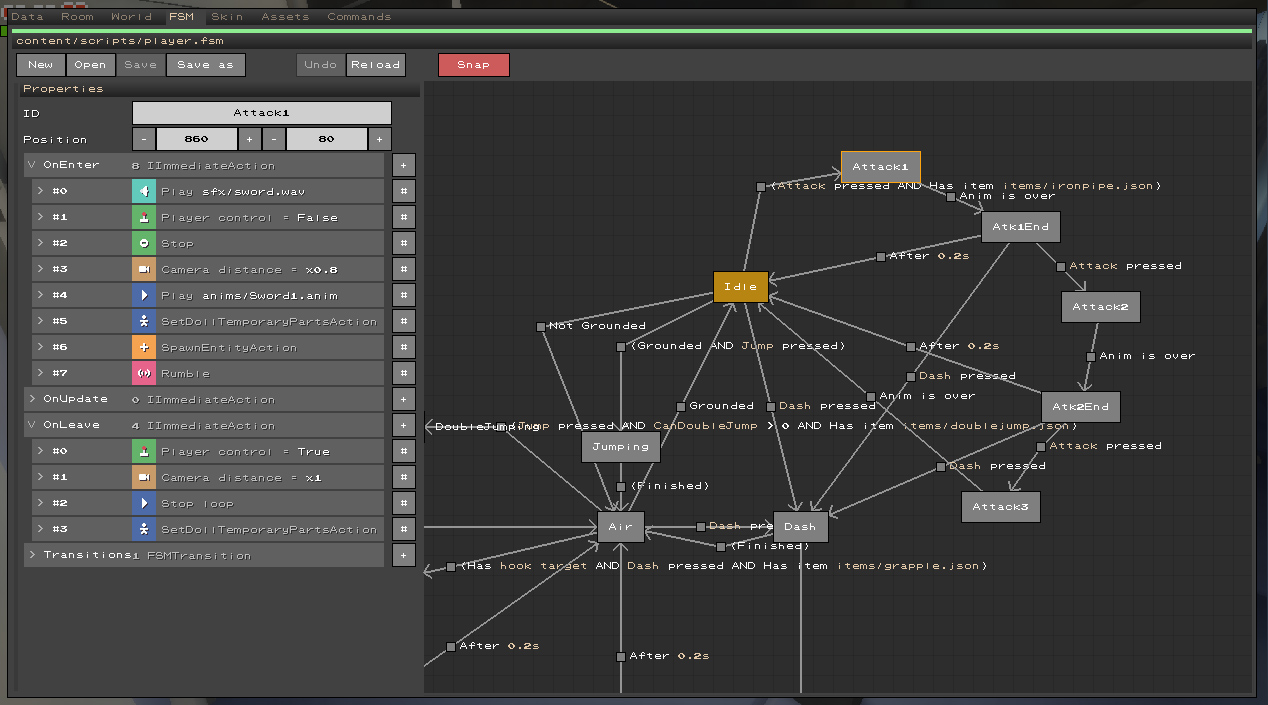This screenshot has height=705, width=1268.
Task: Add a new OnUpdate action with plus button
Action: click(x=404, y=399)
